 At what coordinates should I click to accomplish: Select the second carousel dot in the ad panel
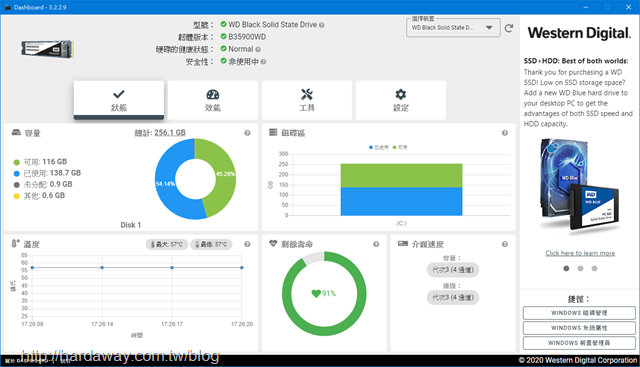(x=580, y=268)
